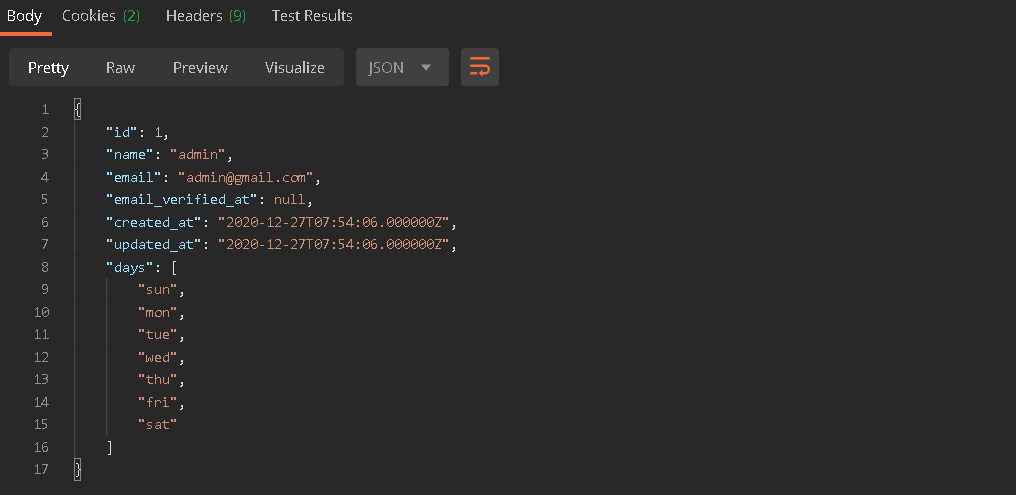Click line number 8 in the gutter
Image resolution: width=1016 pixels, height=495 pixels.
[x=44, y=268]
